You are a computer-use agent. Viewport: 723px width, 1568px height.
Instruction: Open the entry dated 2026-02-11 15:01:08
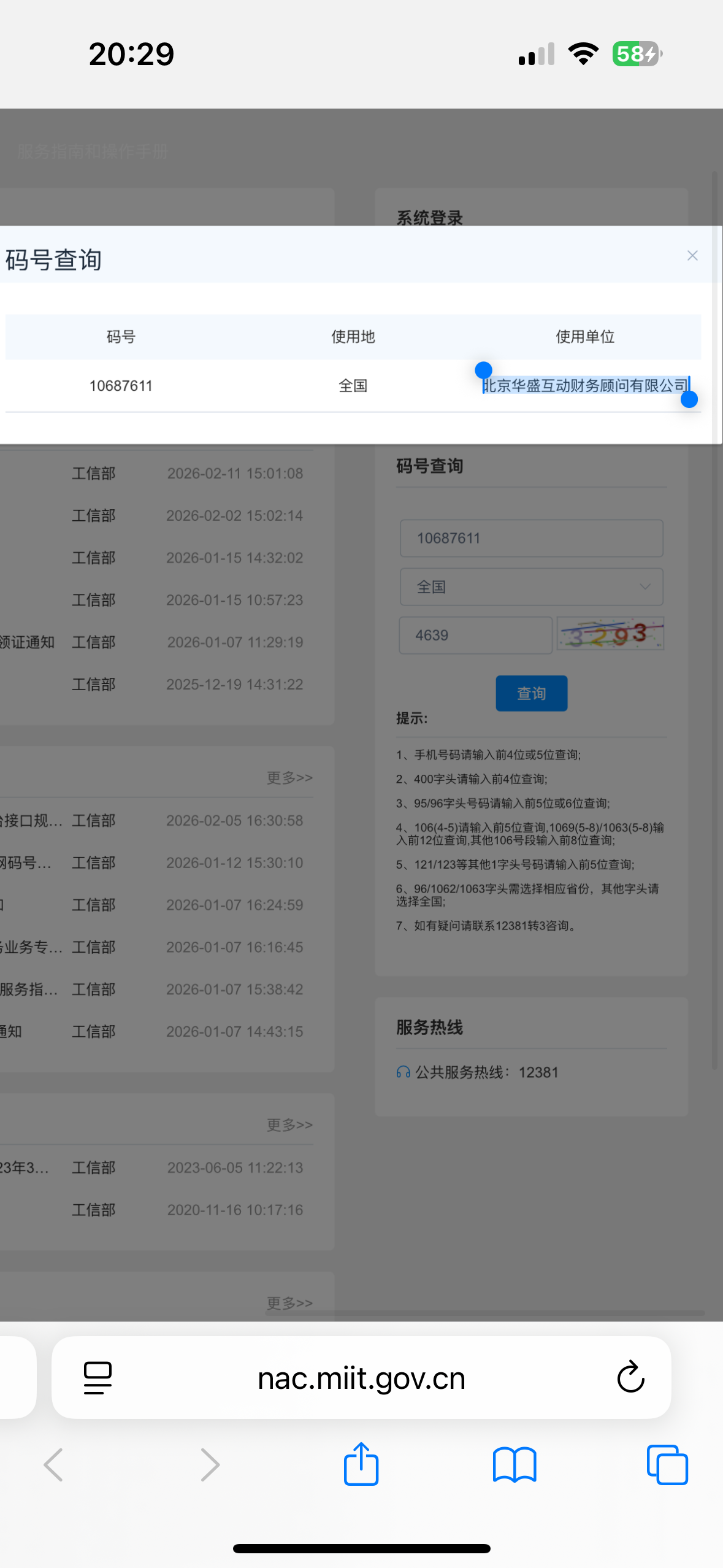pos(235,474)
